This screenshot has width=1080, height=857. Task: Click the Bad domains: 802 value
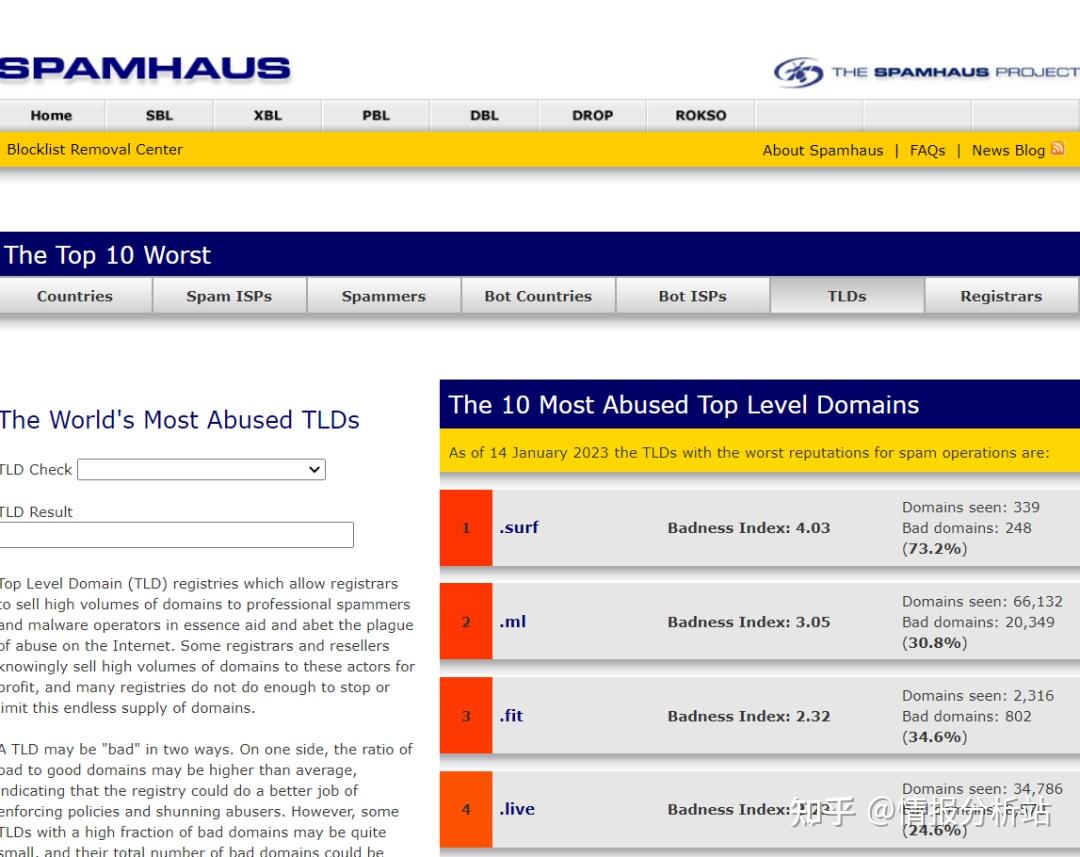tap(966, 716)
